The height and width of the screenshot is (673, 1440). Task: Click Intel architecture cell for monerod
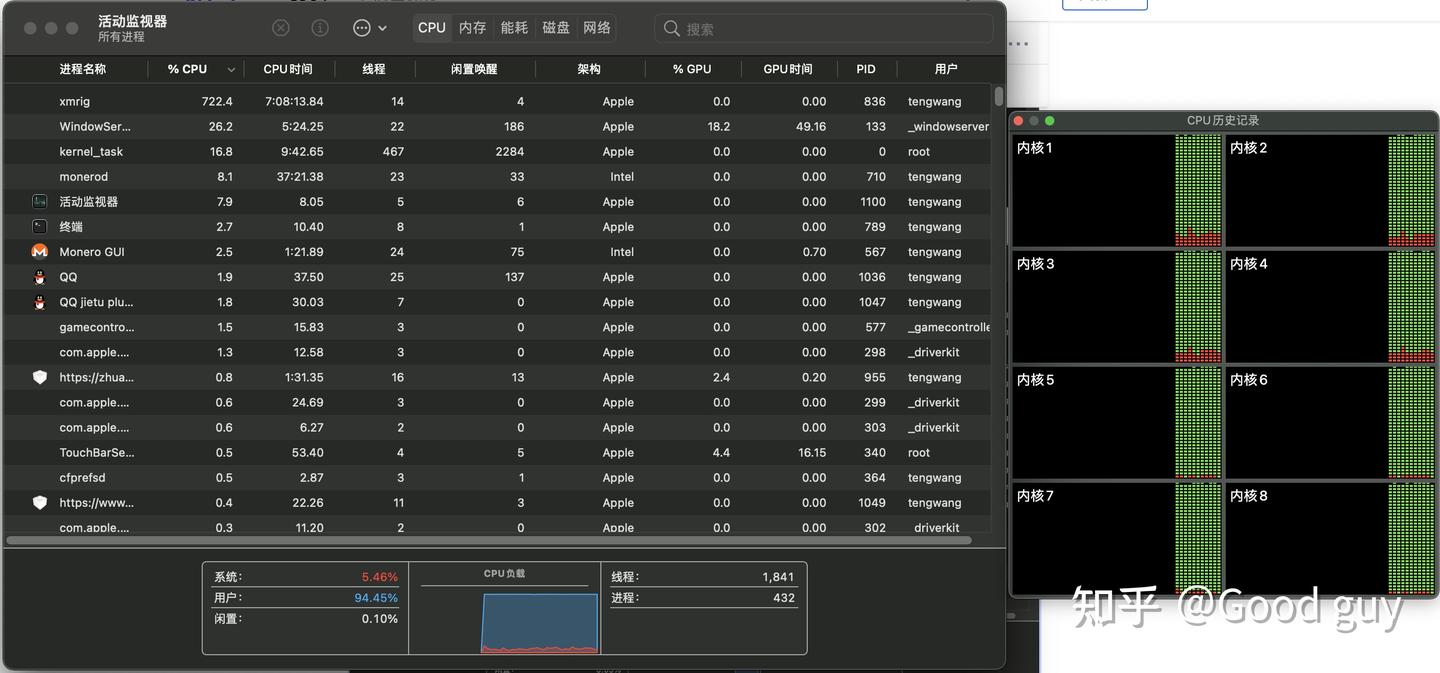[622, 176]
